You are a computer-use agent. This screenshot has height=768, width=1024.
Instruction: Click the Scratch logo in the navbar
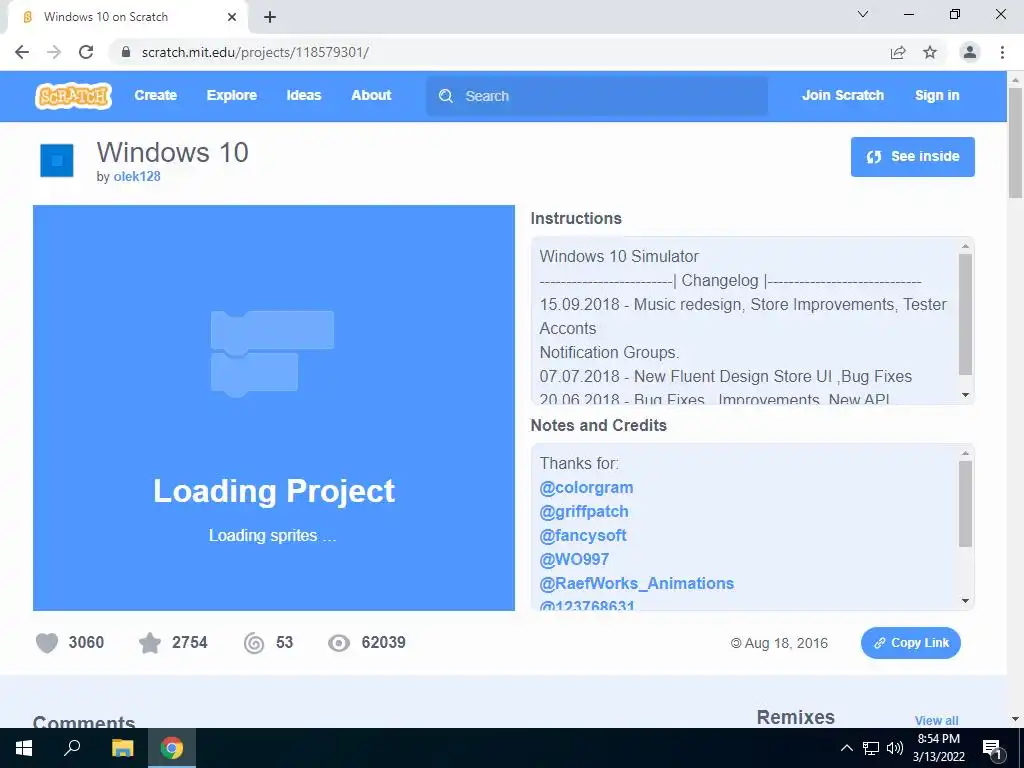(x=73, y=96)
